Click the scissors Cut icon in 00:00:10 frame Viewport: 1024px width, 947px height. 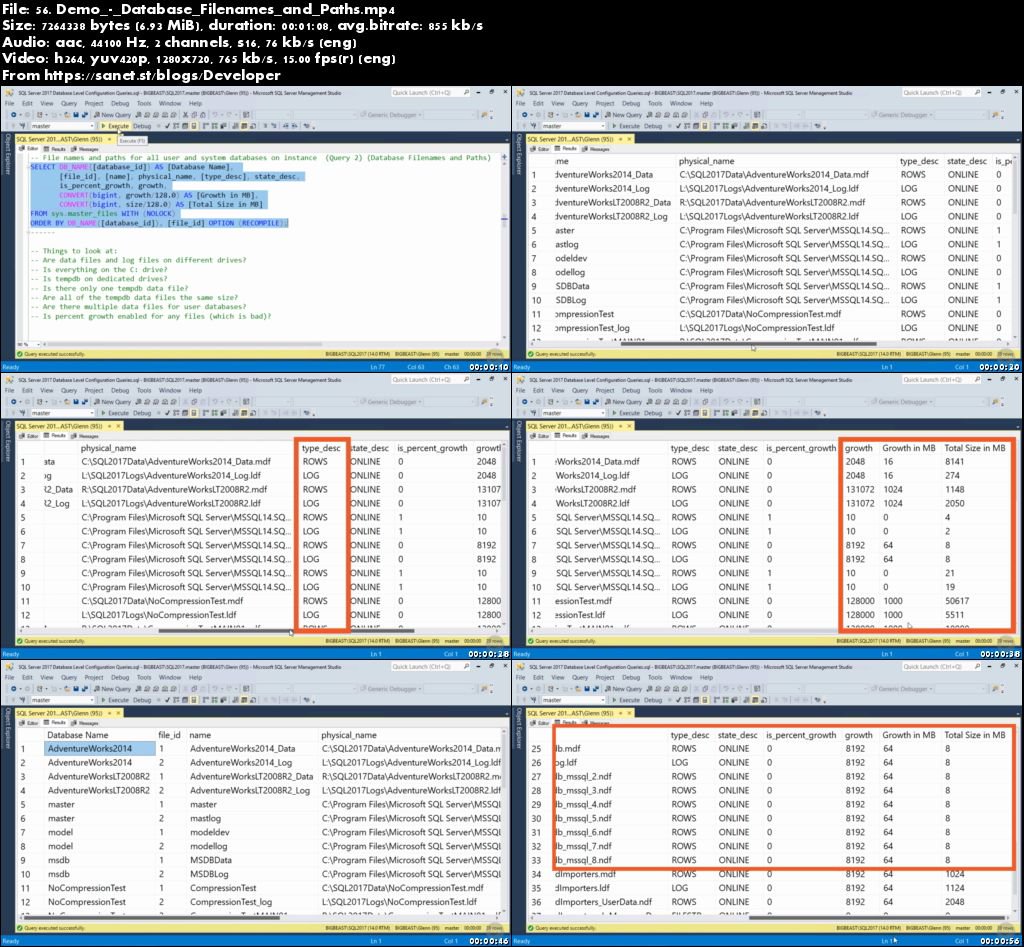(x=185, y=114)
